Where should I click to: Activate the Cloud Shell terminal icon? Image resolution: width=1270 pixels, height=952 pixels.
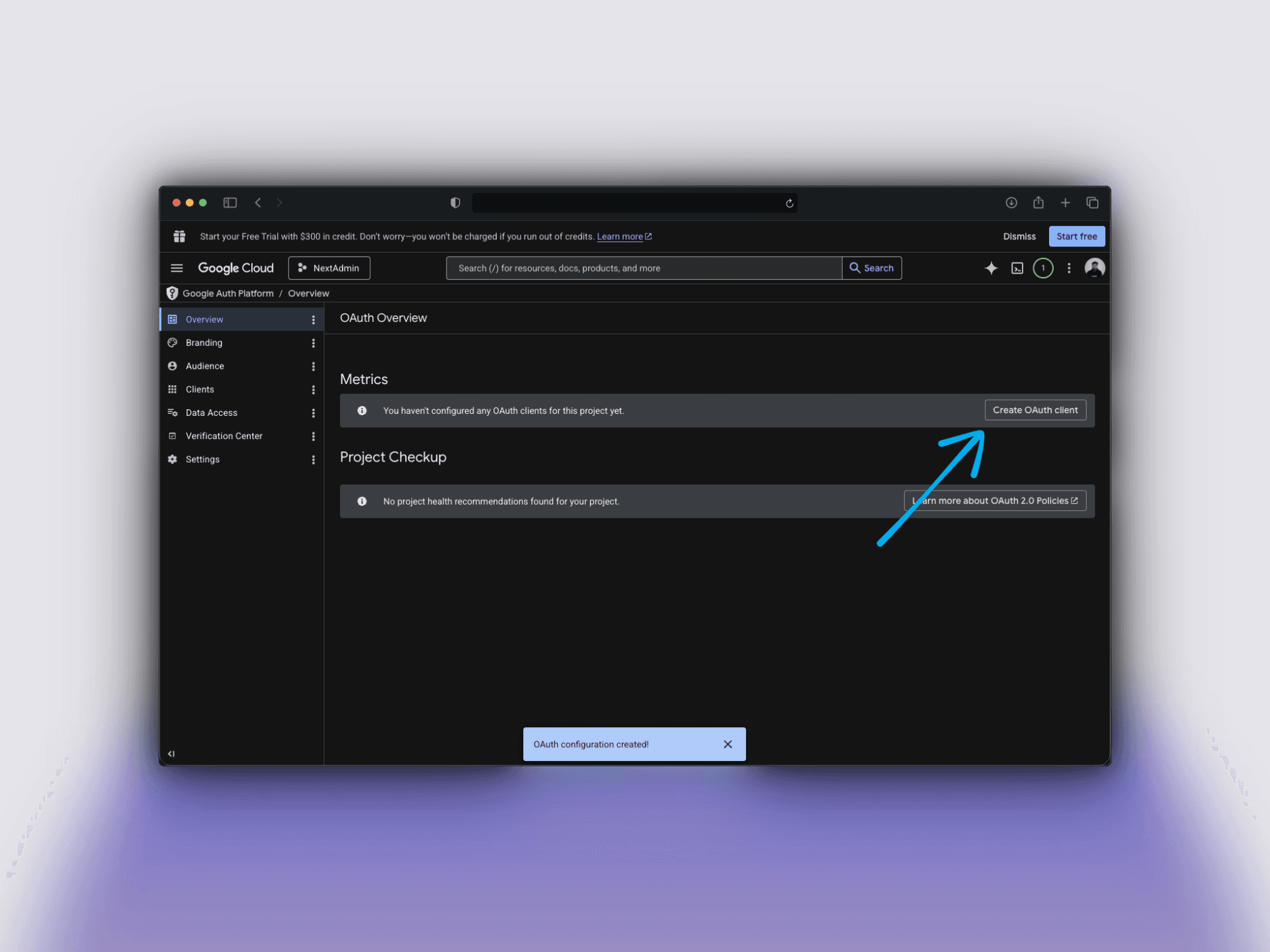[1017, 268]
